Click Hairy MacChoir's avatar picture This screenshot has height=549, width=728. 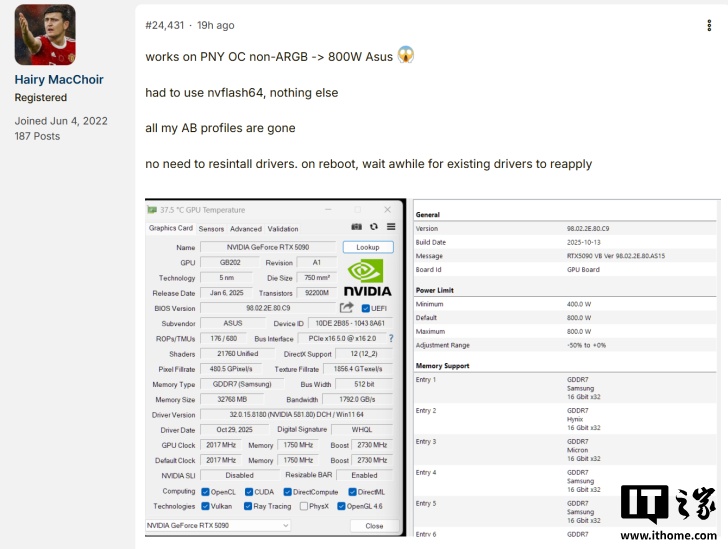[45, 35]
